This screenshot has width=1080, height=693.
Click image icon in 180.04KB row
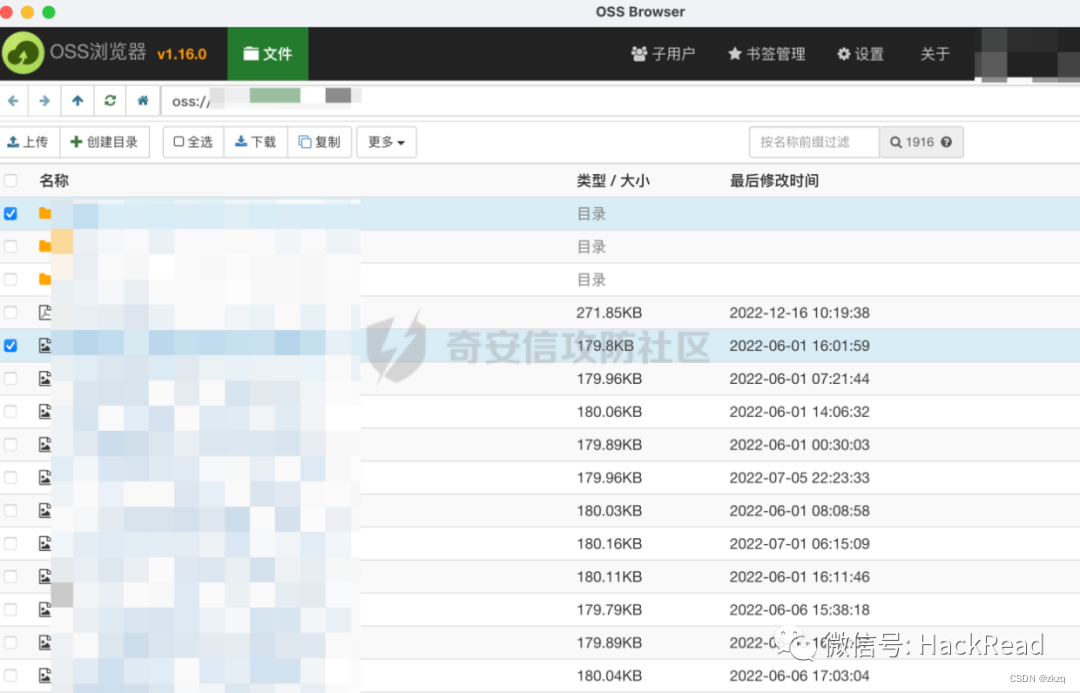pos(45,676)
